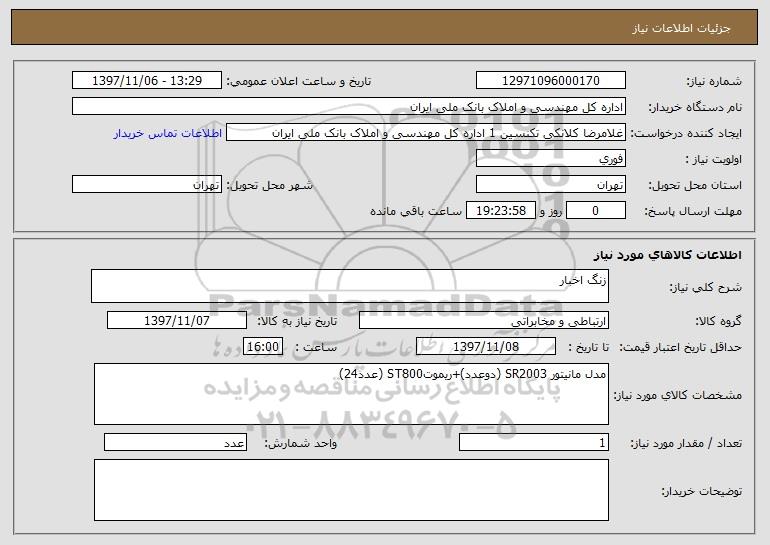This screenshot has height=545, width=770.
Task: Click the unit of measure field عدد
Action: point(175,442)
